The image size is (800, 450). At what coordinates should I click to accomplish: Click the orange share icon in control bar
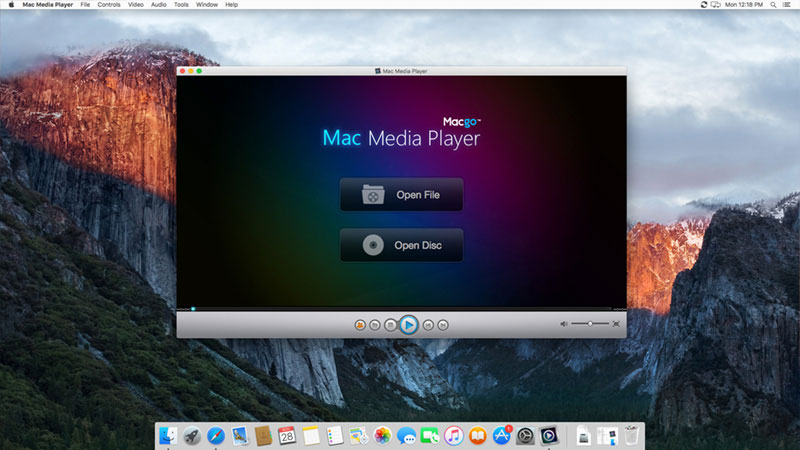(360, 325)
